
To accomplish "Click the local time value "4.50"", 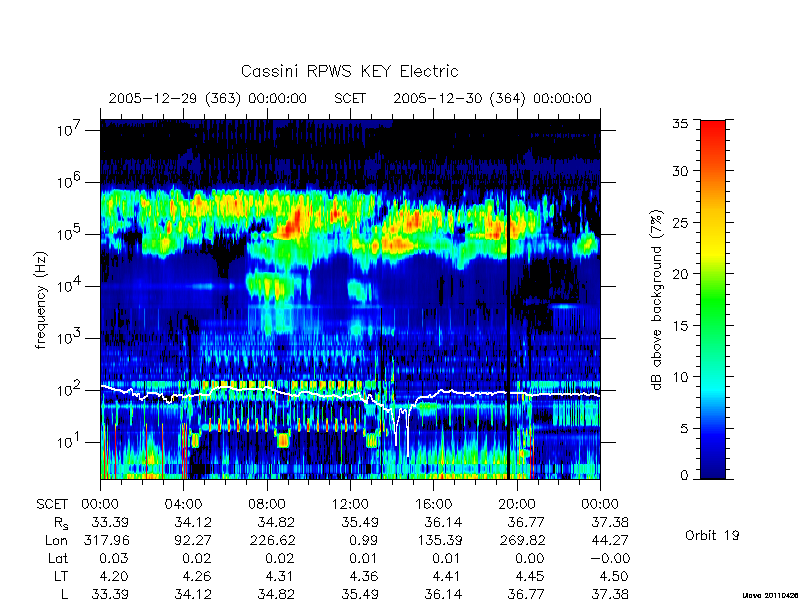I will 614,577.
